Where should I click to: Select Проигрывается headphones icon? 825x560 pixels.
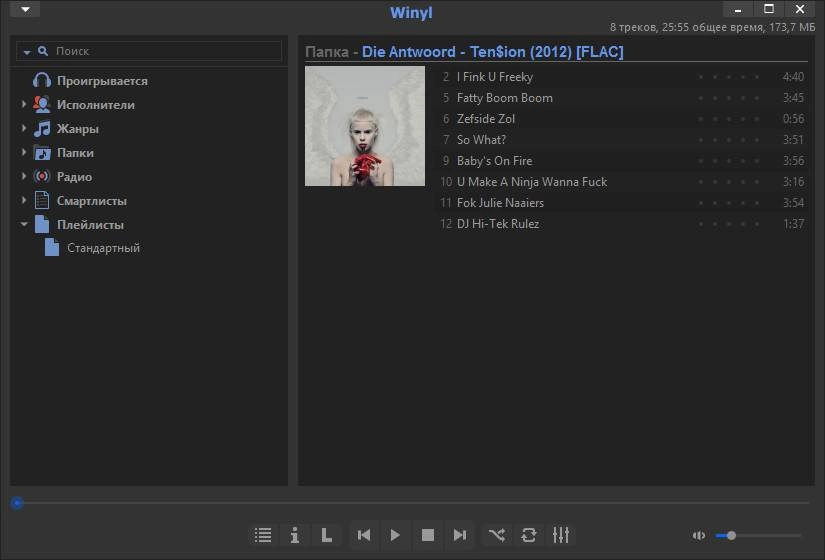click(x=42, y=81)
